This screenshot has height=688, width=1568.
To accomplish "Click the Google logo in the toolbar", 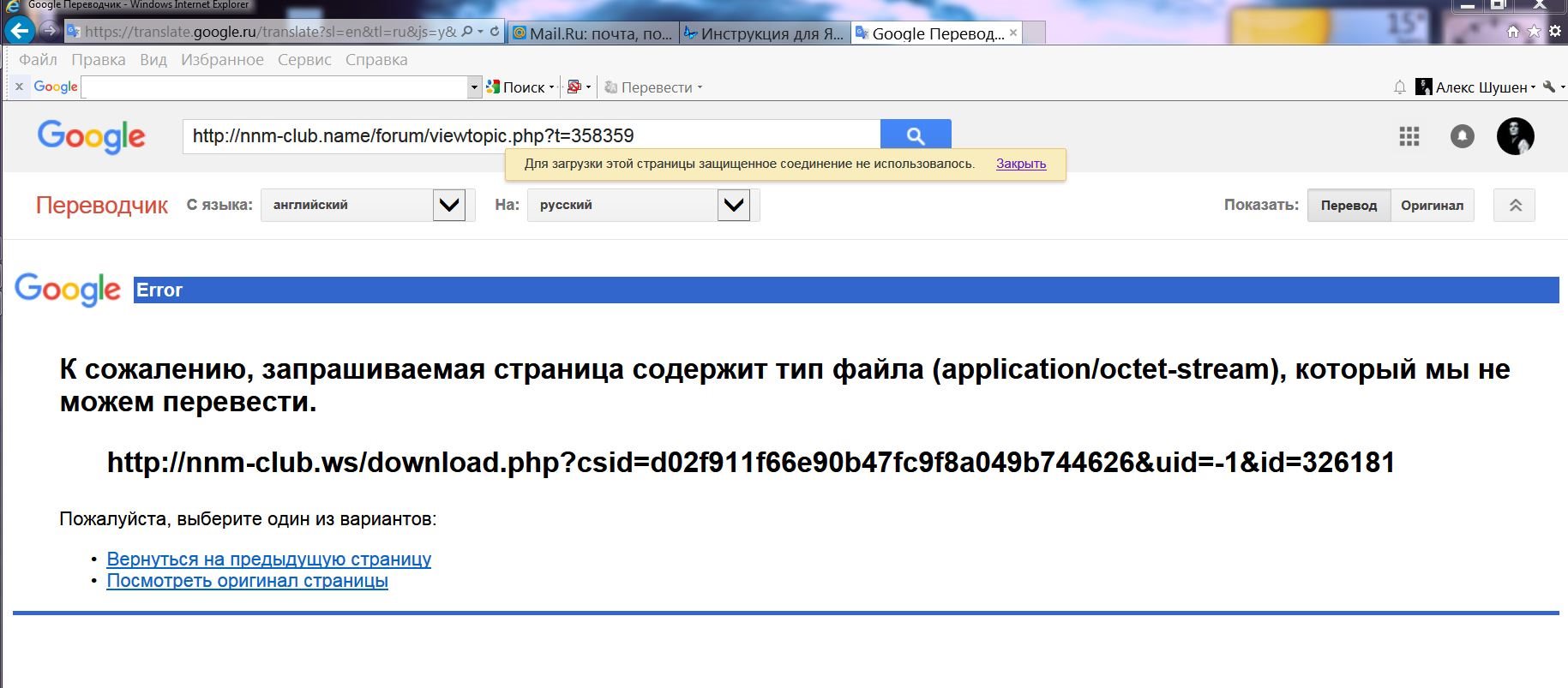I will pos(56,87).
